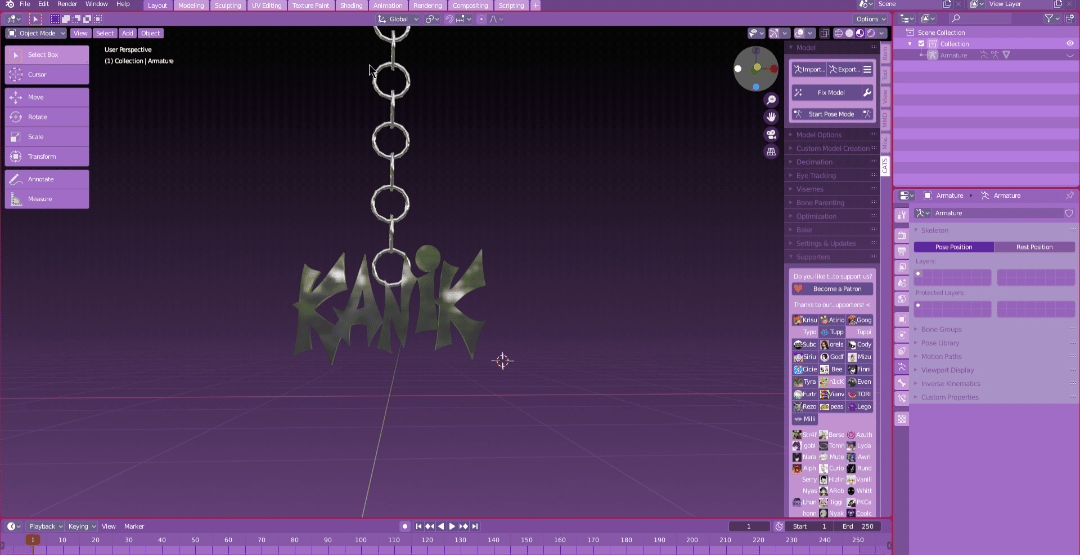
Task: Select Pose Position option
Action: tap(954, 247)
